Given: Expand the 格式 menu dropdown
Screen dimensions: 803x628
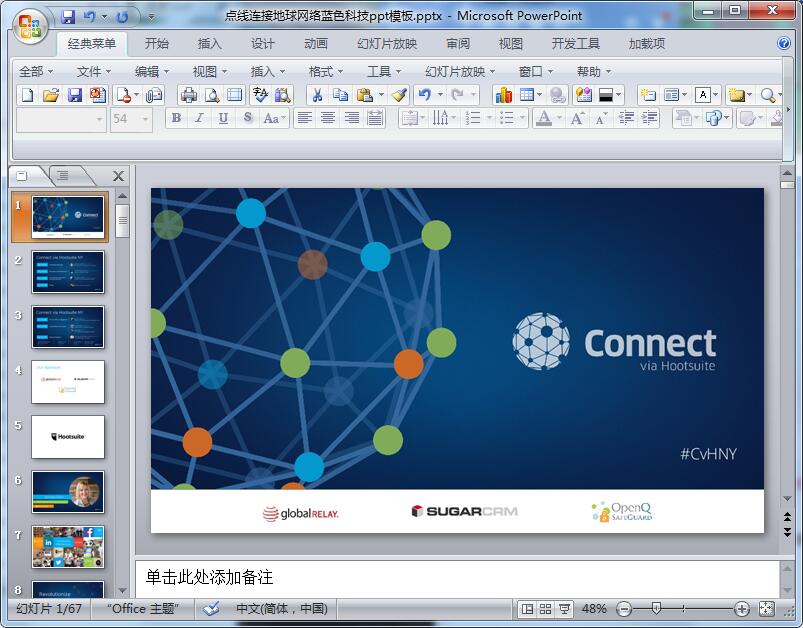Looking at the screenshot, I should pyautogui.click(x=326, y=72).
